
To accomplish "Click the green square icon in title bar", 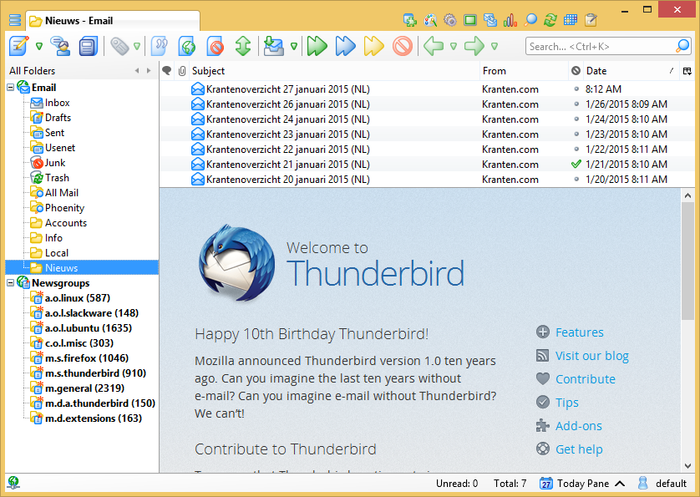I will coord(470,20).
